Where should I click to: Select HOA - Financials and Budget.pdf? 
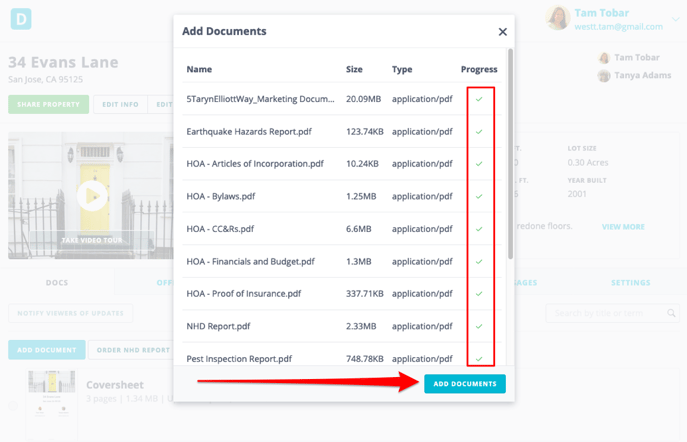click(342, 262)
